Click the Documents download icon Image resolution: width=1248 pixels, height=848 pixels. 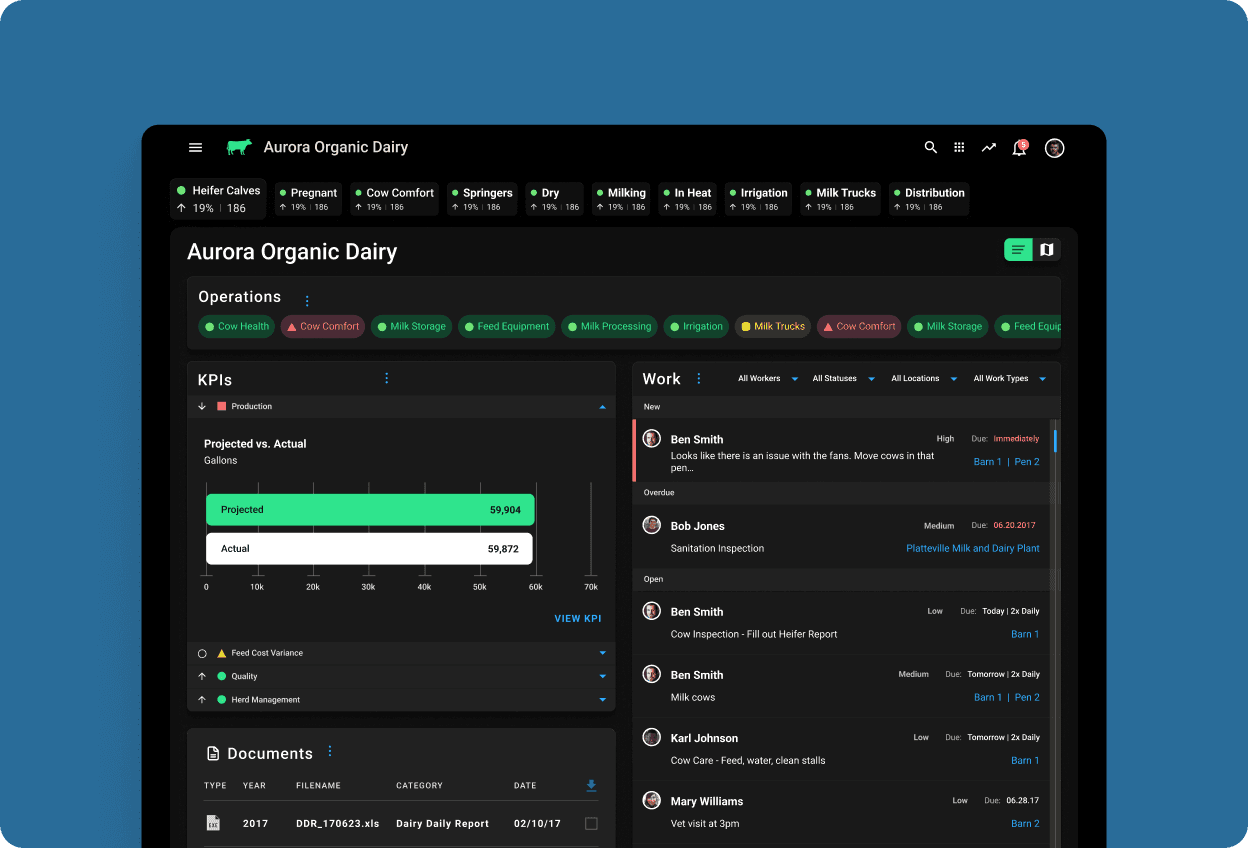[x=591, y=786]
